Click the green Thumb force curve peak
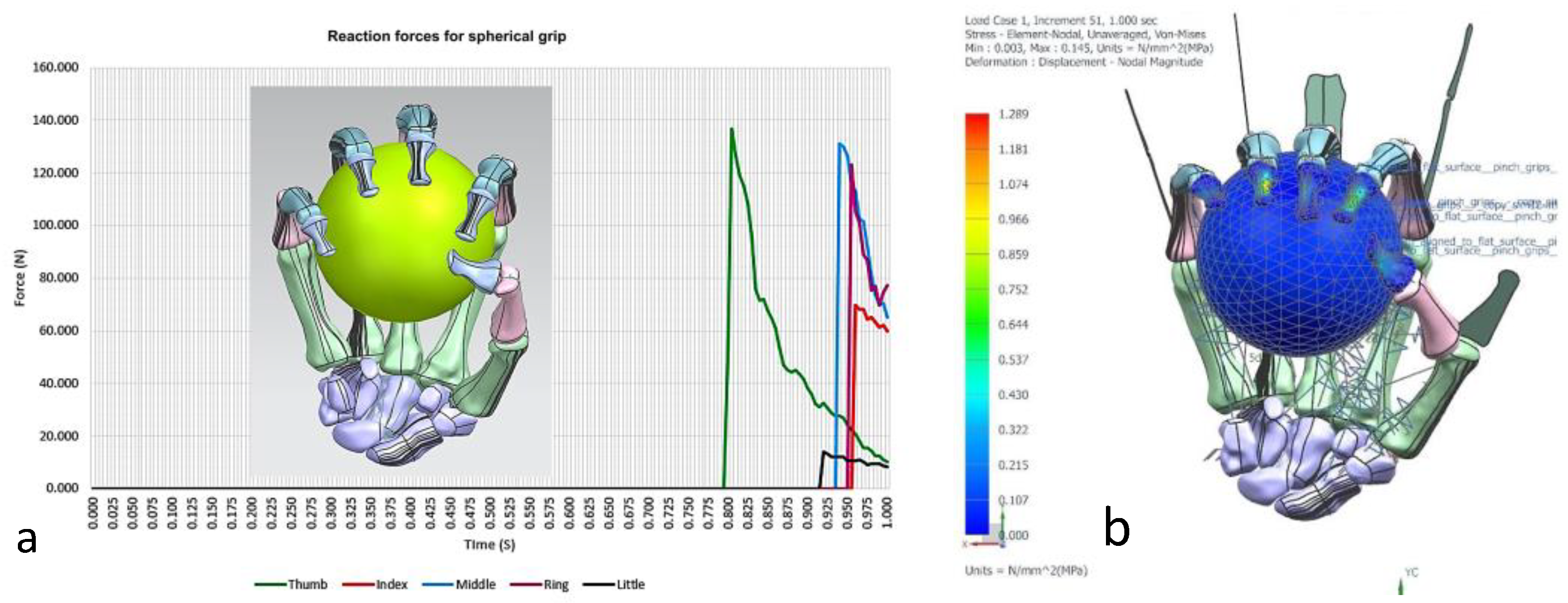Image resolution: width=1568 pixels, height=603 pixels. point(731,131)
